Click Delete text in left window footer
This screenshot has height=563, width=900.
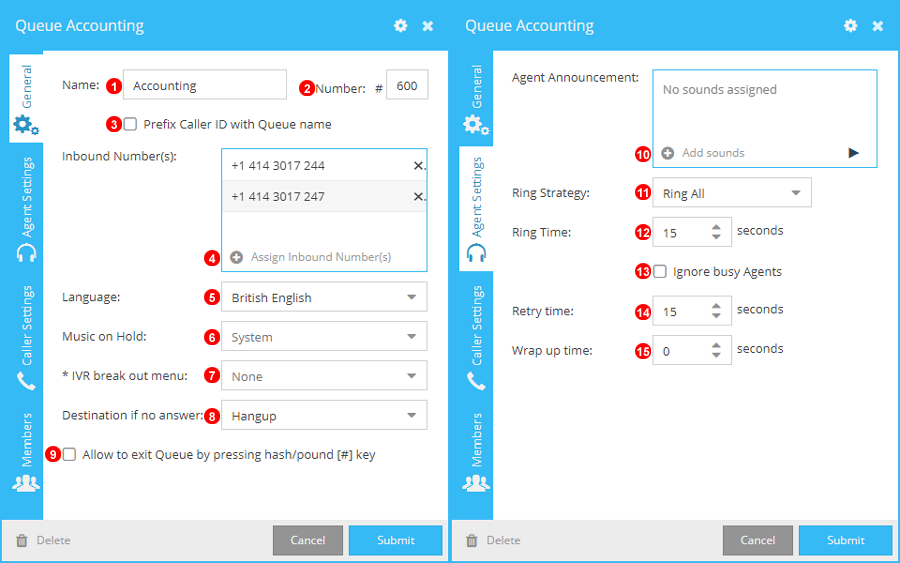click(53, 540)
